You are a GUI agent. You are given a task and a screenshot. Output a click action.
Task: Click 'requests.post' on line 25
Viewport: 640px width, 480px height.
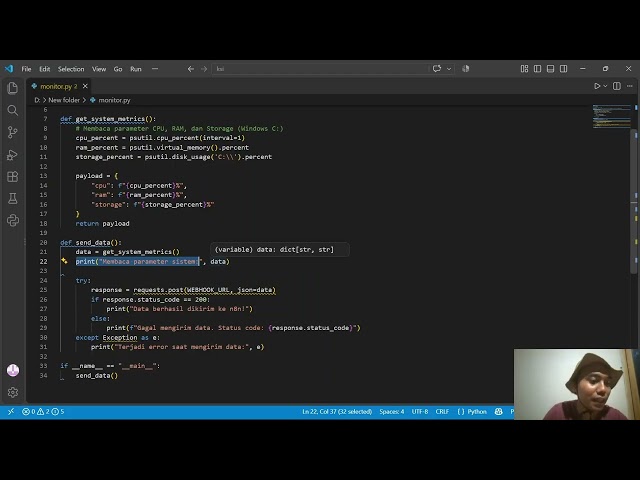coord(158,290)
